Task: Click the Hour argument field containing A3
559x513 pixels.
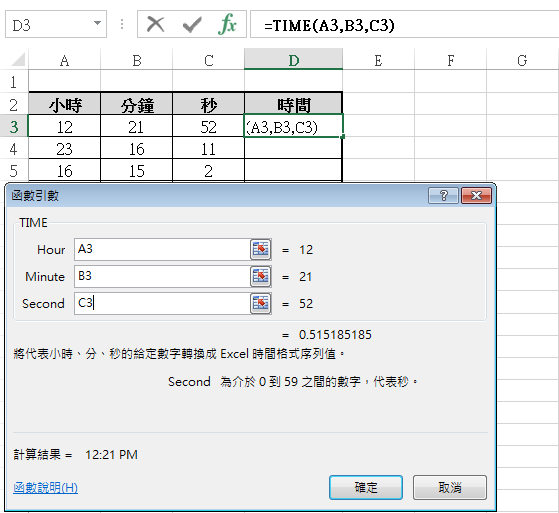Action: click(x=162, y=249)
